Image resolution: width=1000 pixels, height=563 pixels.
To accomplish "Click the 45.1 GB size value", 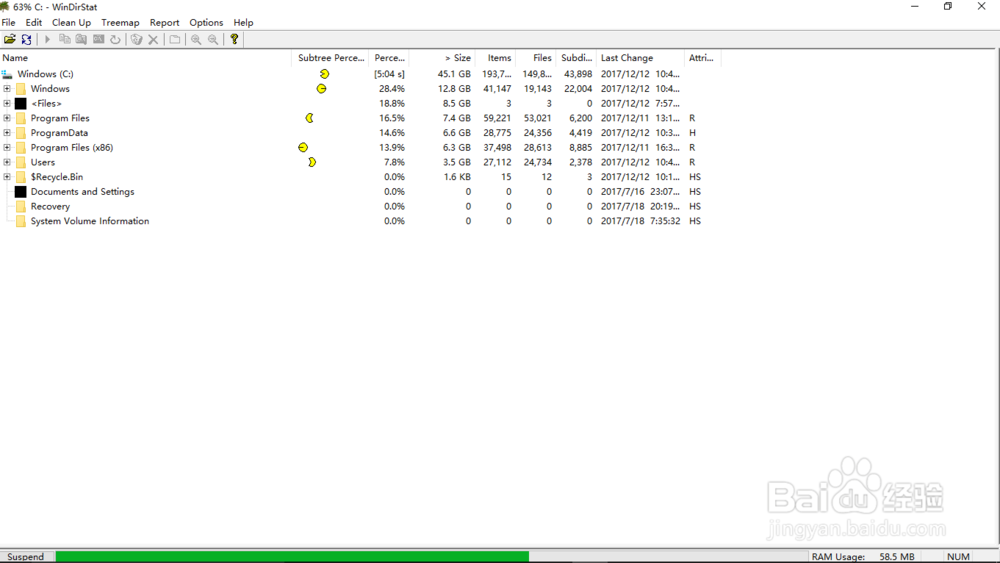I will [454, 74].
